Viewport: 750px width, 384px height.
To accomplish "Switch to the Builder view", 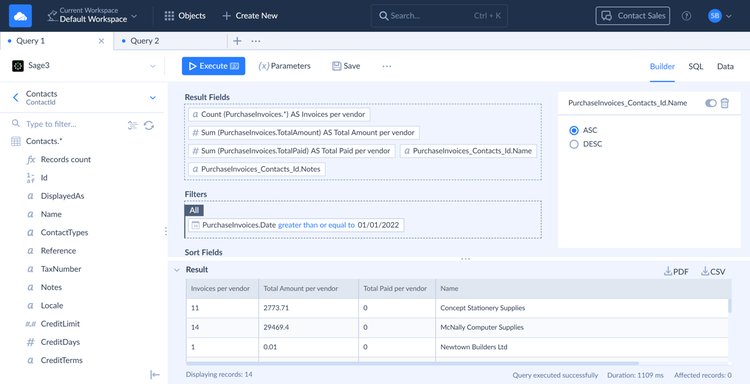I will [662, 66].
